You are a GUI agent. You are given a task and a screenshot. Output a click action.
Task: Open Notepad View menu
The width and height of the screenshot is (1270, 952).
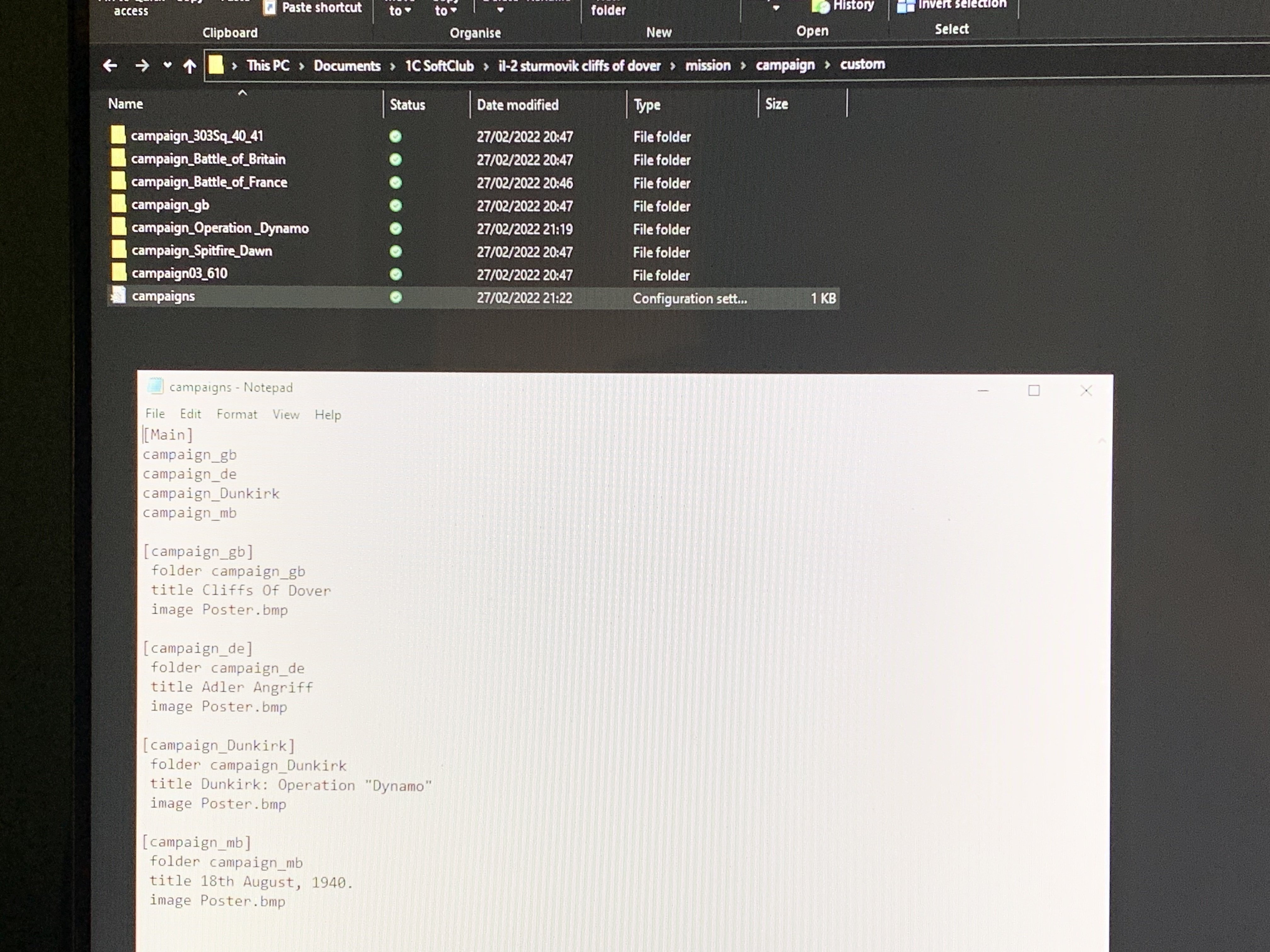pyautogui.click(x=286, y=414)
